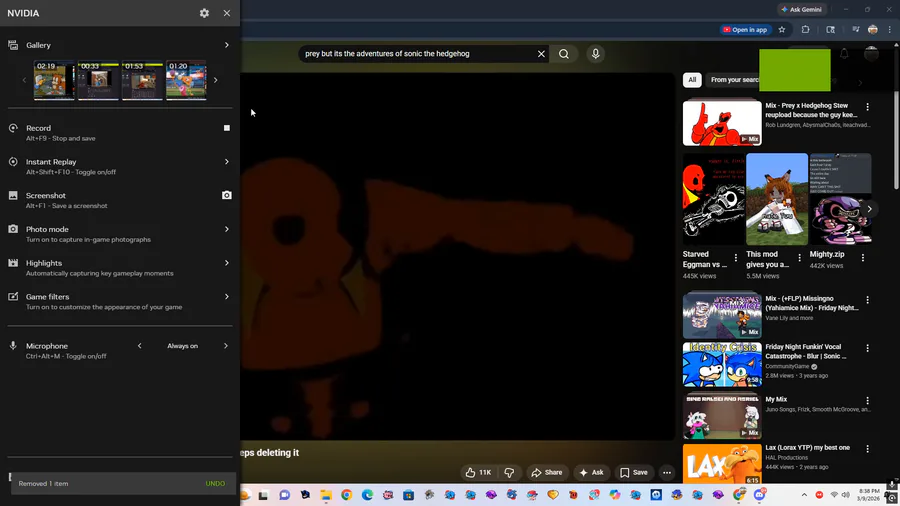The width and height of the screenshot is (900, 506).
Task: Open Mix - Prey x Hedgehog Stew thumbnail
Action: click(x=722, y=123)
